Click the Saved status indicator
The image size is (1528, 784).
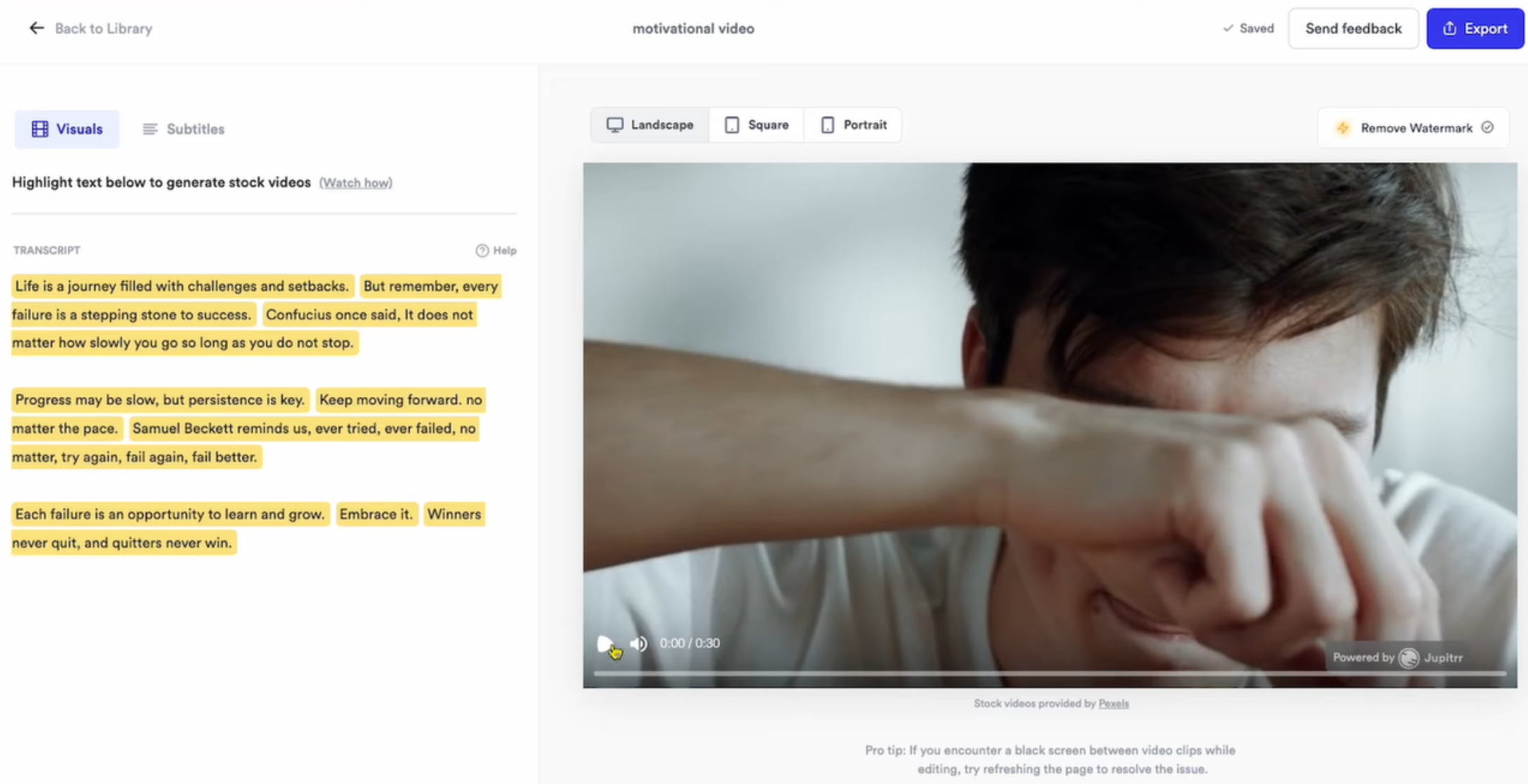pos(1248,28)
